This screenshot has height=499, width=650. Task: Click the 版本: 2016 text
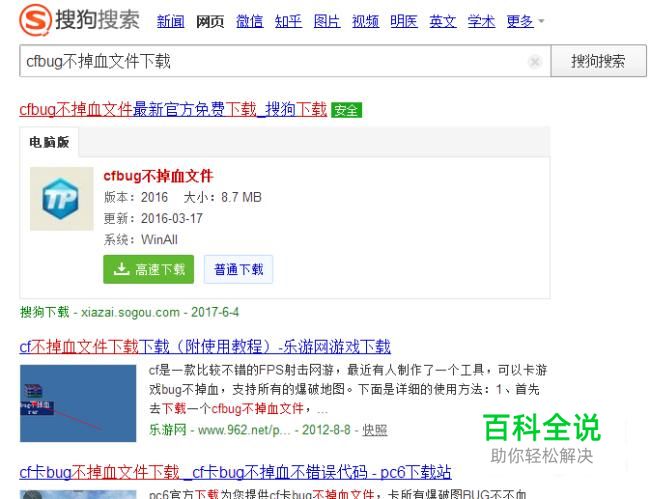(136, 197)
